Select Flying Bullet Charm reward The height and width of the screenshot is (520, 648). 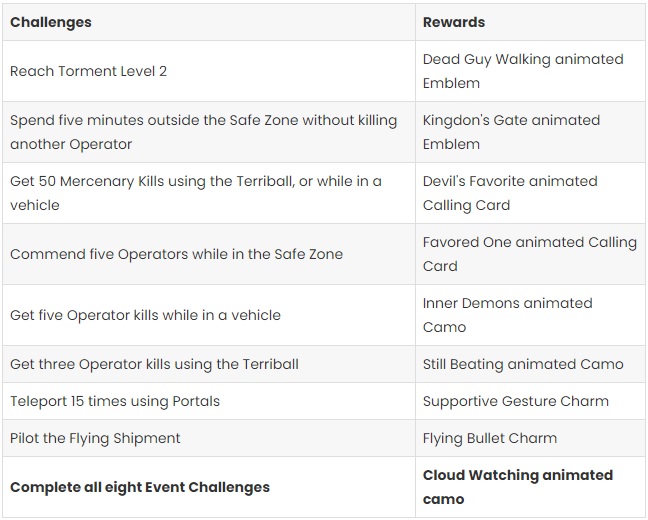tap(490, 438)
